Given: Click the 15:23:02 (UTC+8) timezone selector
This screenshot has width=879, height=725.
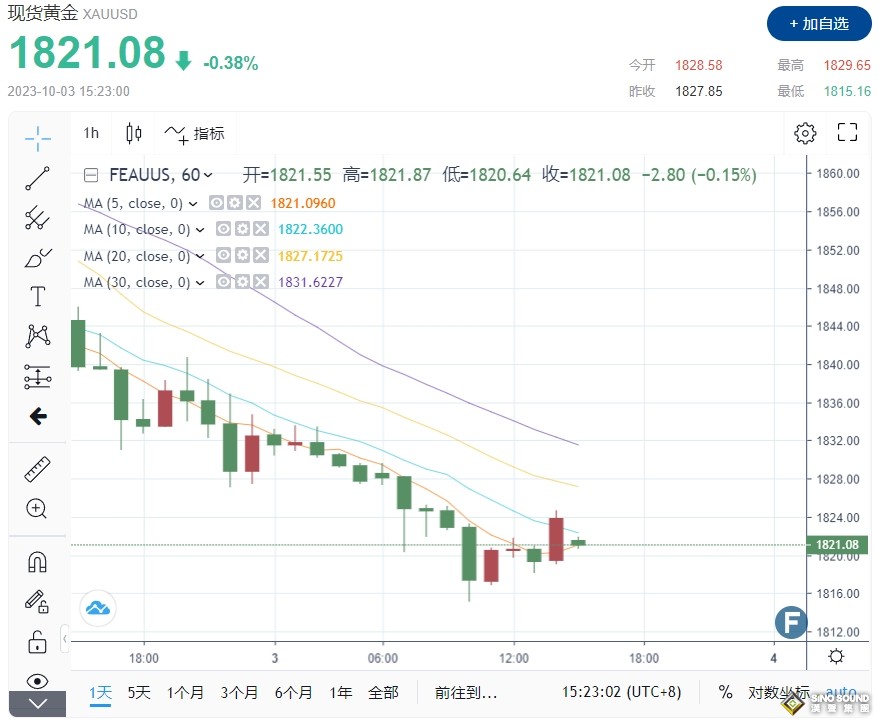Looking at the screenshot, I should click(621, 692).
